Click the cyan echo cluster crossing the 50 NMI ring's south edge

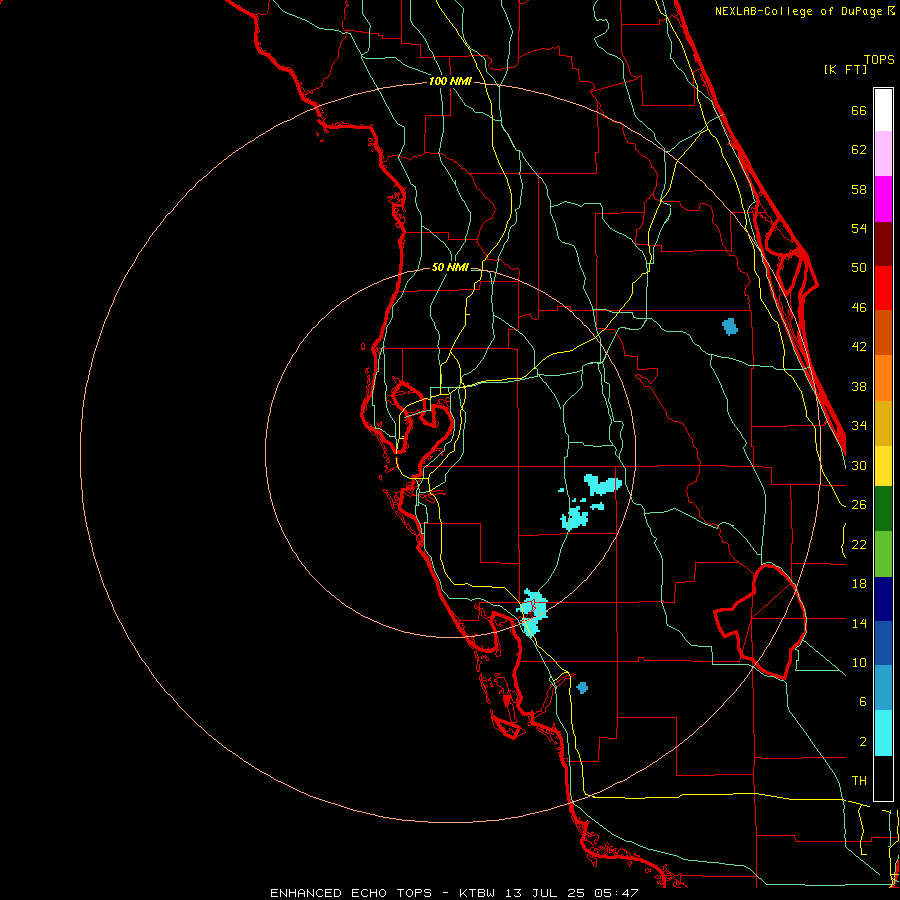pyautogui.click(x=533, y=612)
